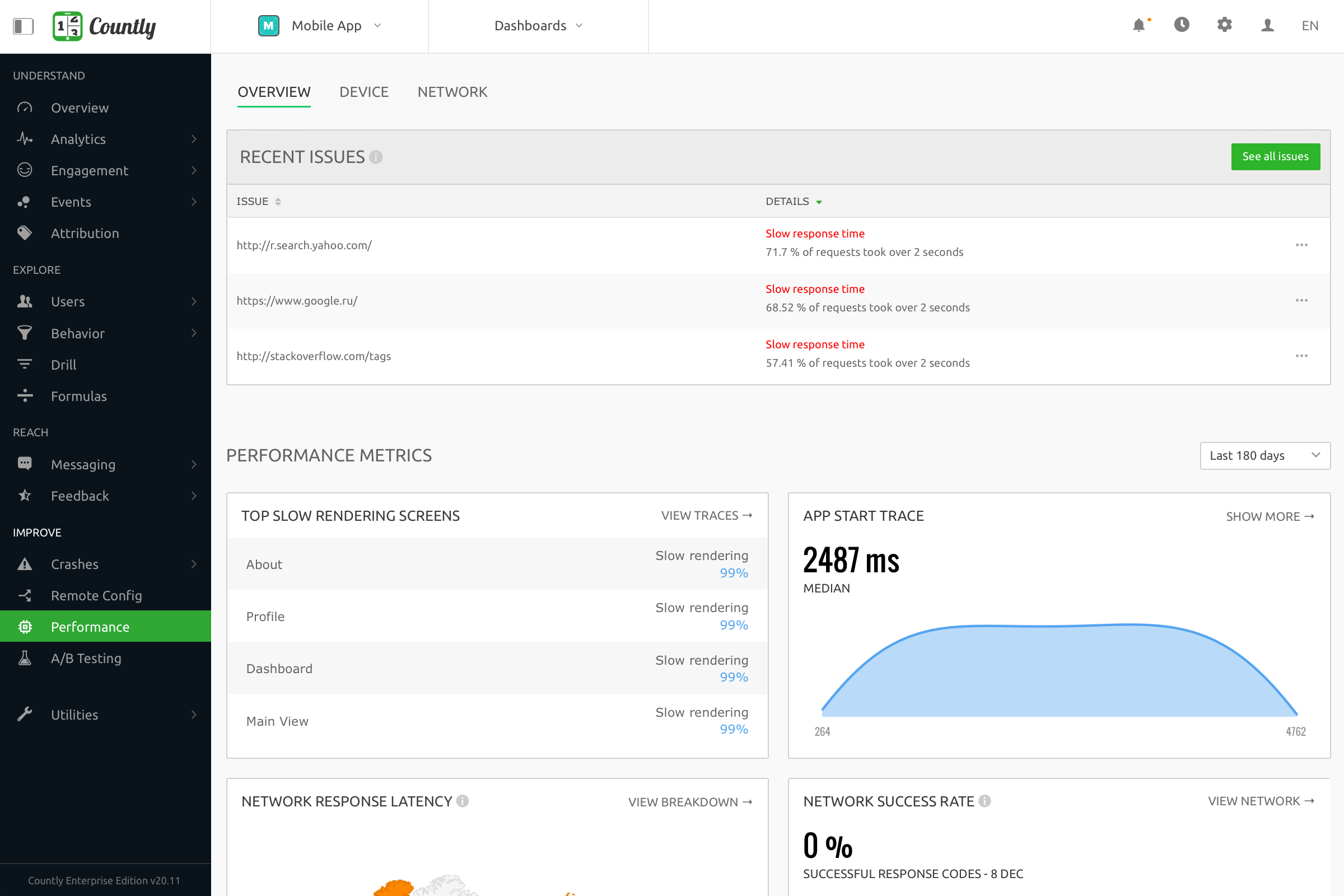
Task: Switch to the Device tab
Action: 364,92
